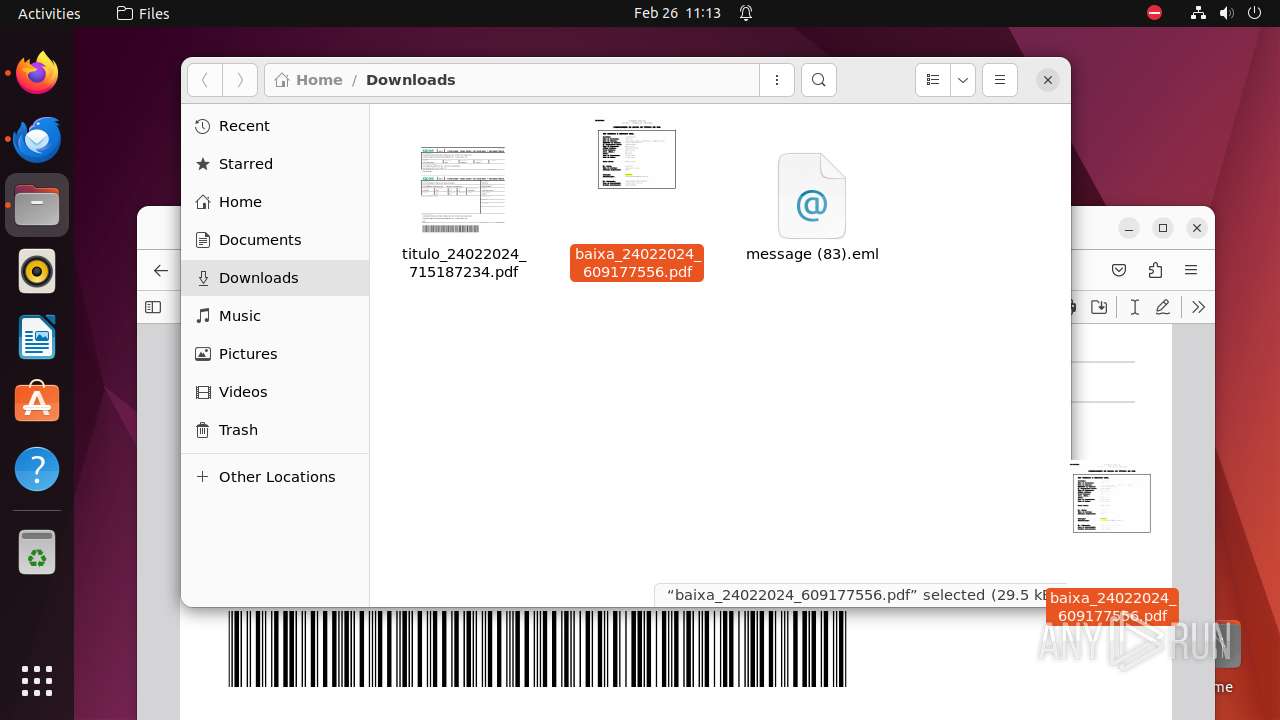Image resolution: width=1280 pixels, height=720 pixels.
Task: Open Videos in the sidebar
Action: [275, 392]
